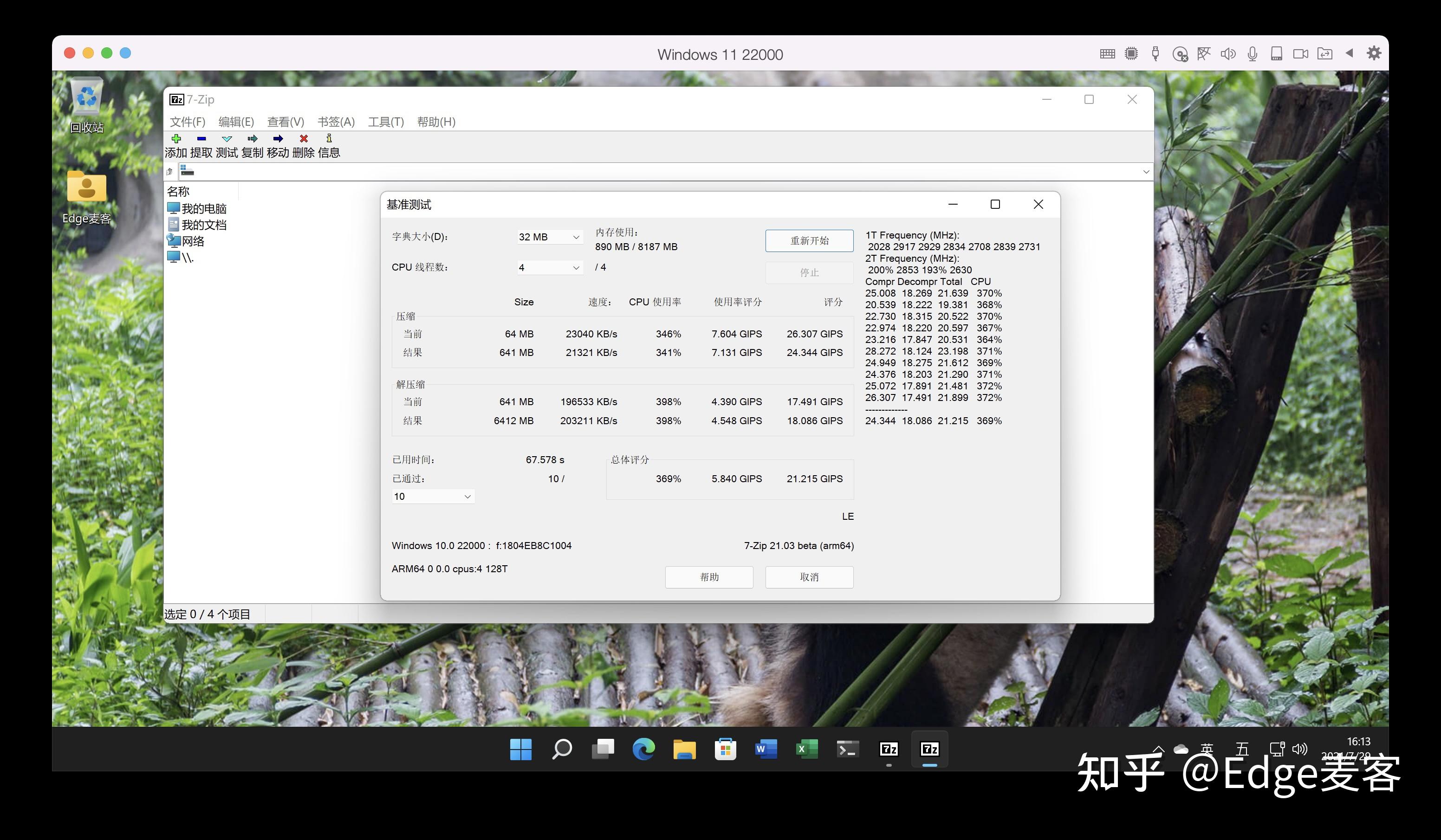
Task: Launch Microsoft Edge from the taskbar
Action: click(x=643, y=749)
